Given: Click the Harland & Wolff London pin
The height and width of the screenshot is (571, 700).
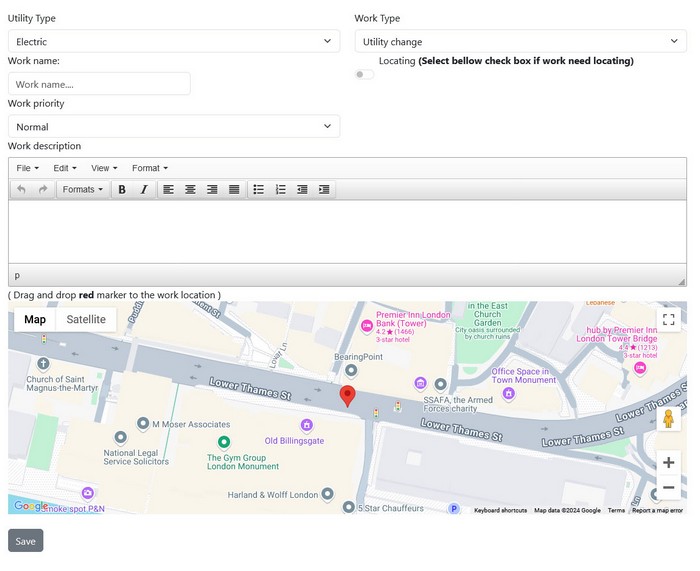Looking at the screenshot, I should 328,494.
